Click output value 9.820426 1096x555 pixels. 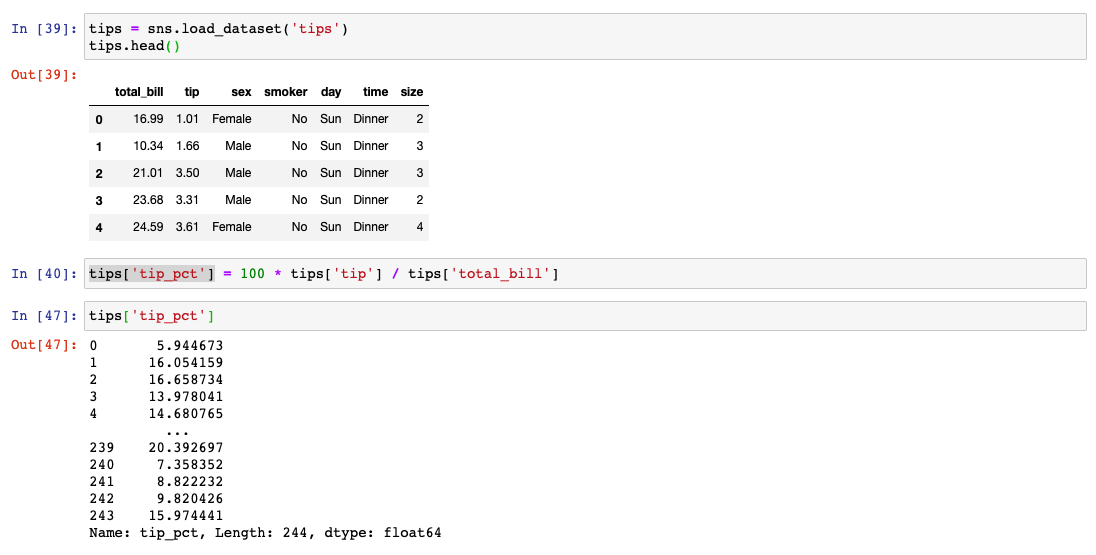190,498
